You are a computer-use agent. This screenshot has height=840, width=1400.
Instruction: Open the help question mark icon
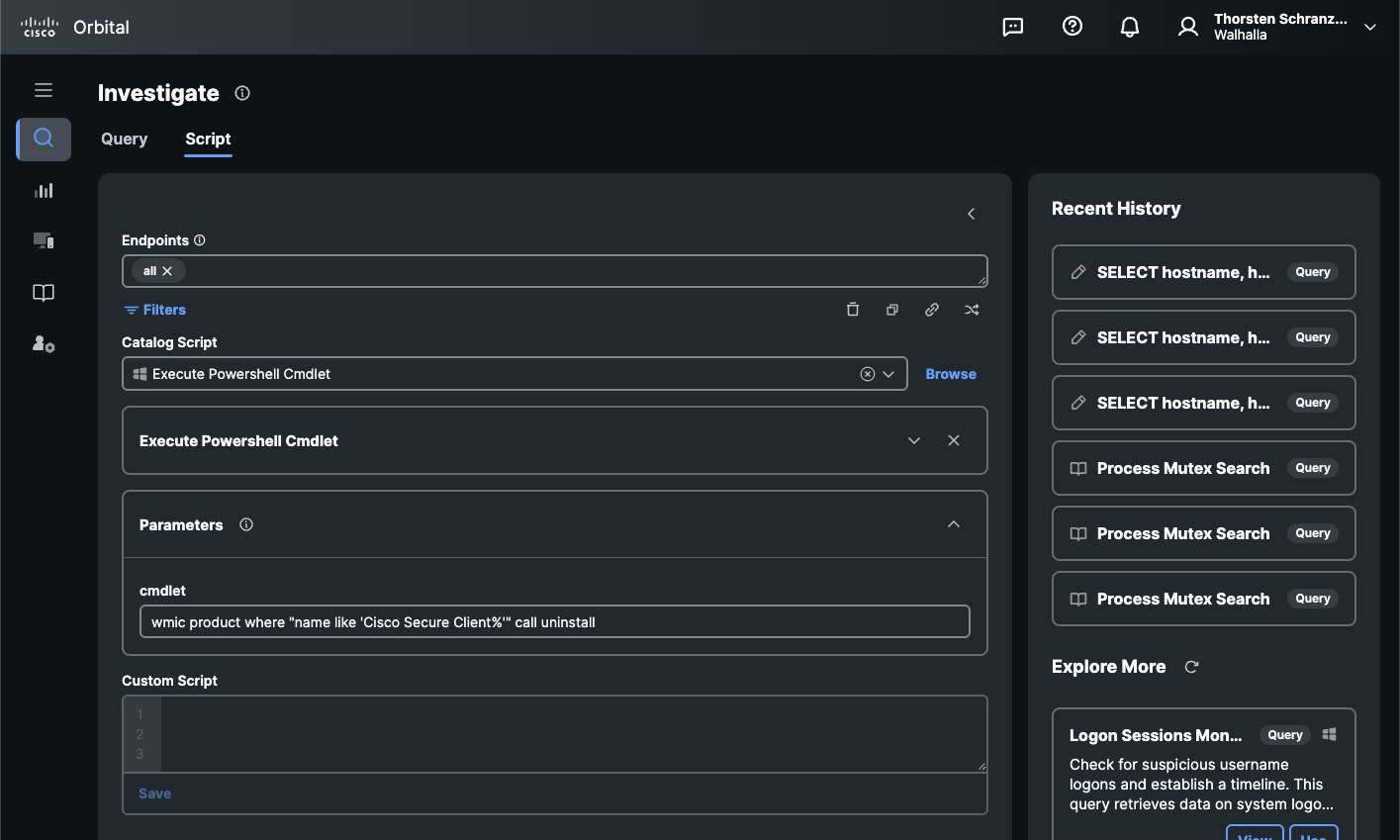[1073, 27]
